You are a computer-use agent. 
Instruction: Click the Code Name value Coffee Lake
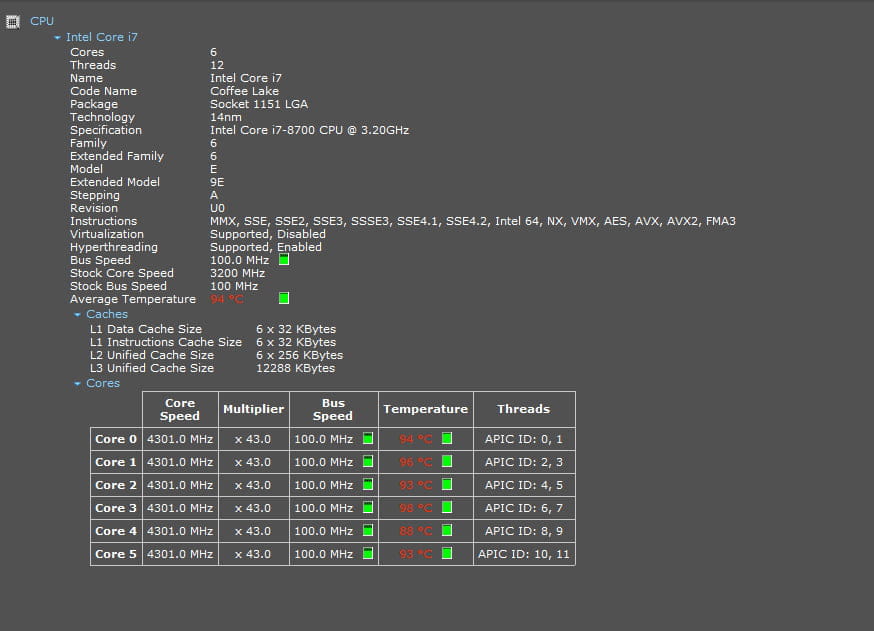(x=245, y=91)
